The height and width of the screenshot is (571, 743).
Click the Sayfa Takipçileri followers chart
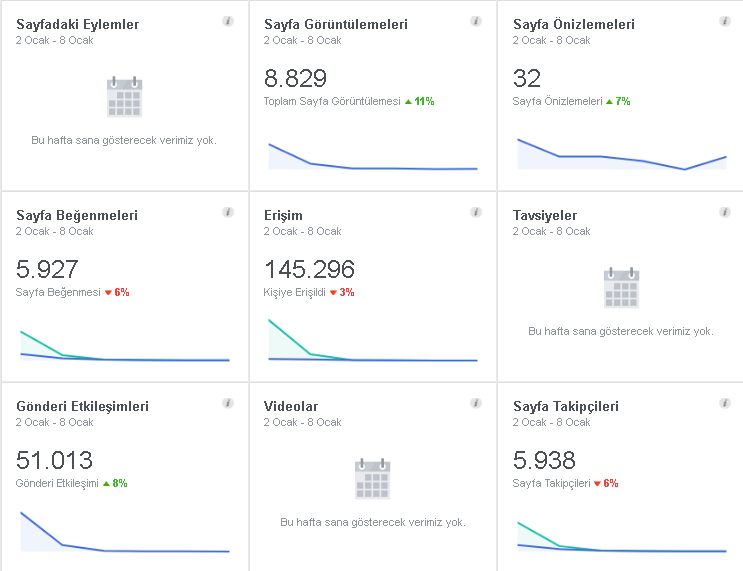point(622,537)
